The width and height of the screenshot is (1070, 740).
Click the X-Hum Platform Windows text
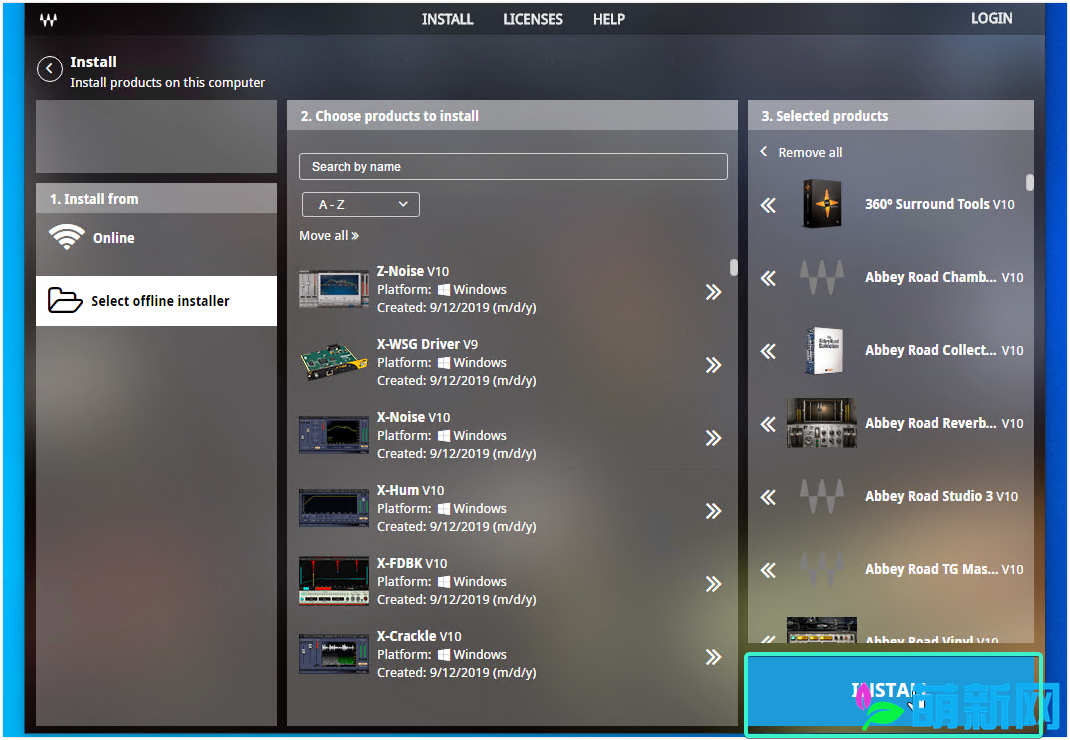[442, 509]
